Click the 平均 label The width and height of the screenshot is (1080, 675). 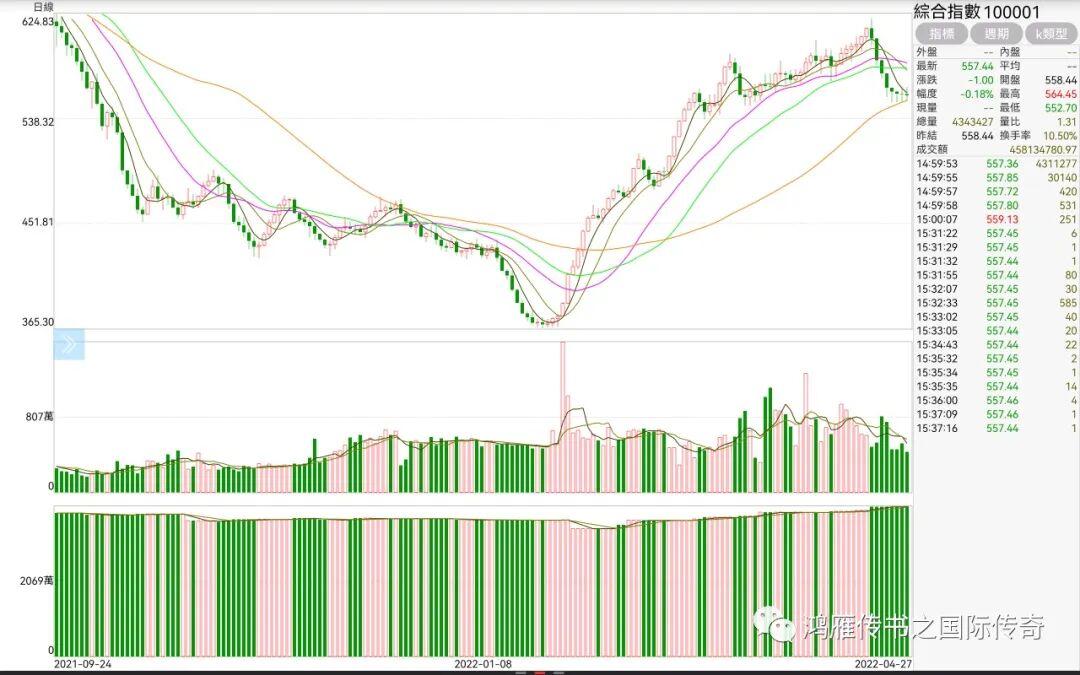click(x=1010, y=66)
